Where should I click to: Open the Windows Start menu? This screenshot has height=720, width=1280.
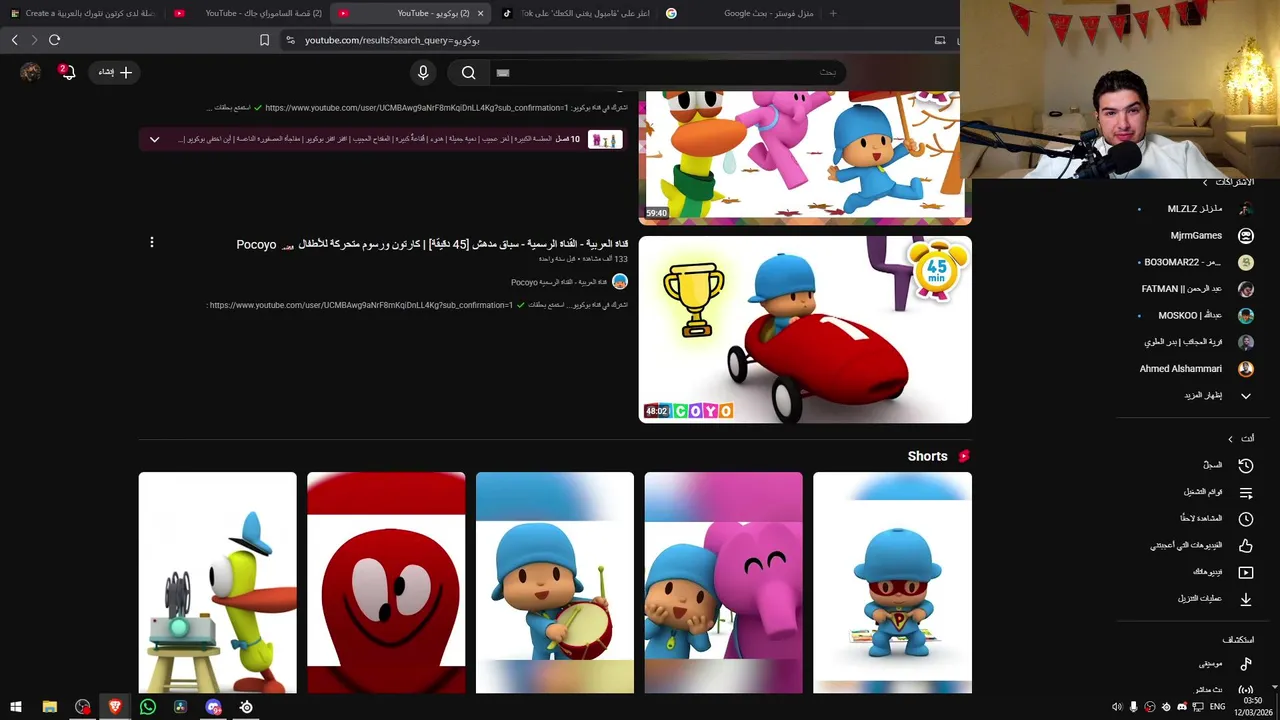coord(15,707)
